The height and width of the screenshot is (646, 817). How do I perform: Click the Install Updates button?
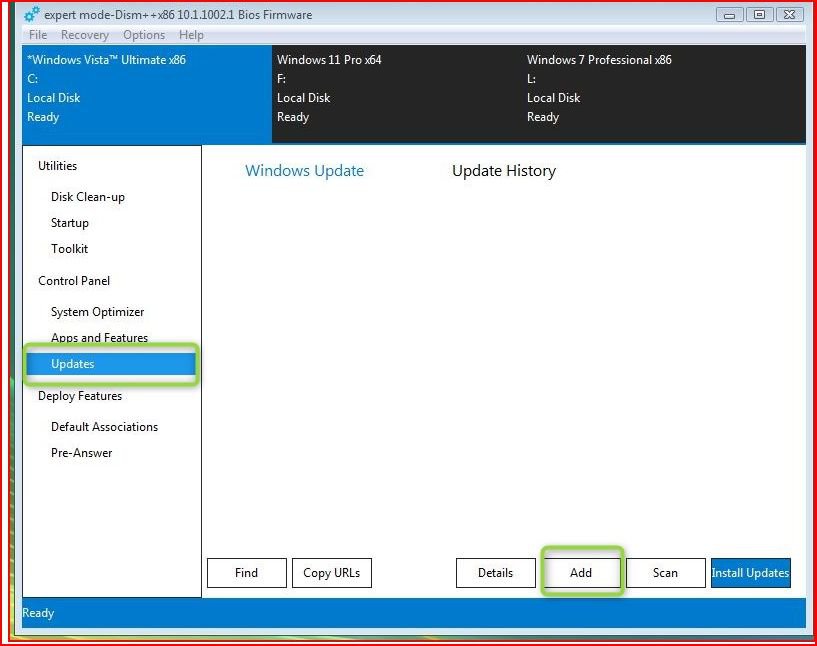point(751,573)
